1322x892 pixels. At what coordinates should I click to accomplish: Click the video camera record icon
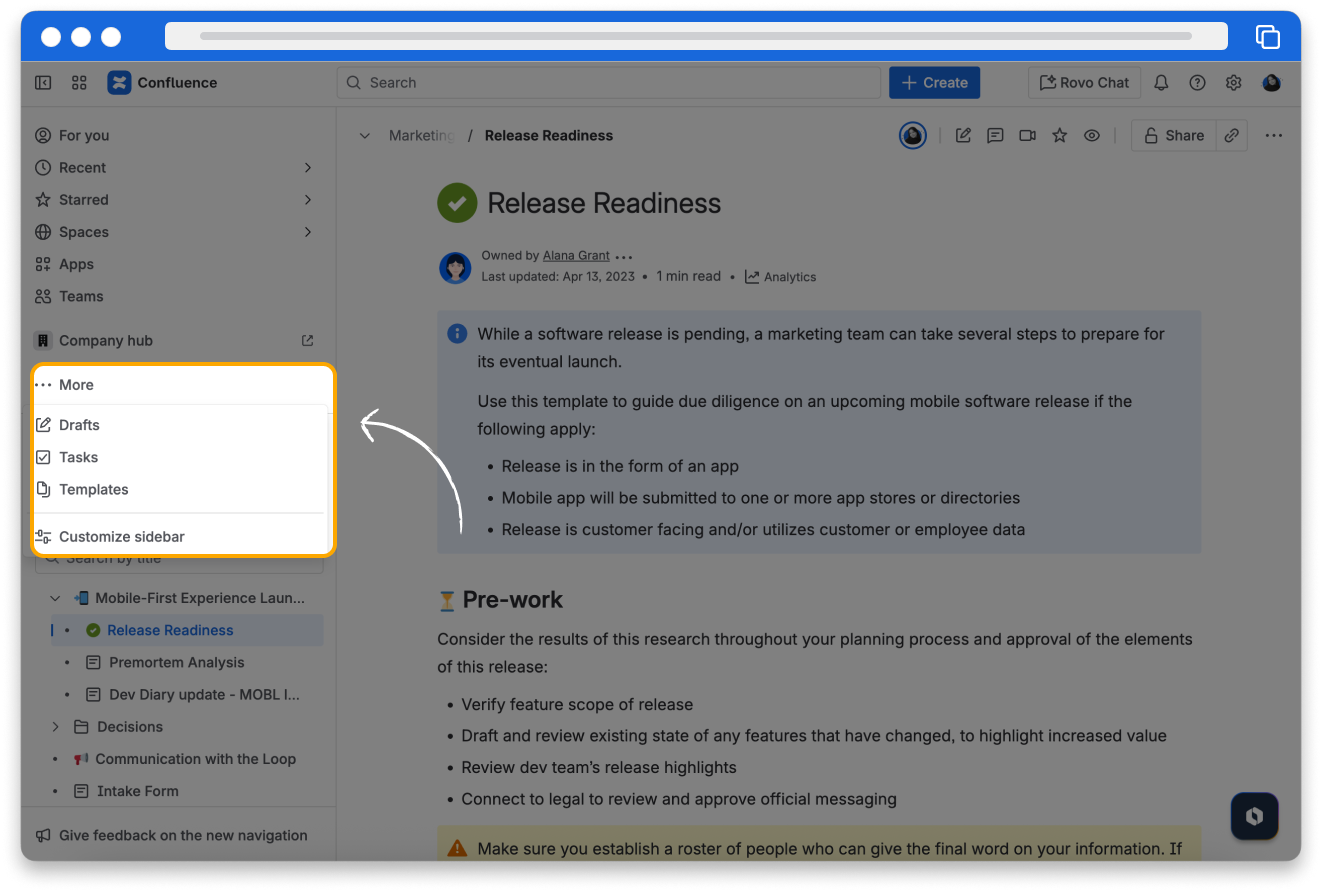click(x=1027, y=136)
